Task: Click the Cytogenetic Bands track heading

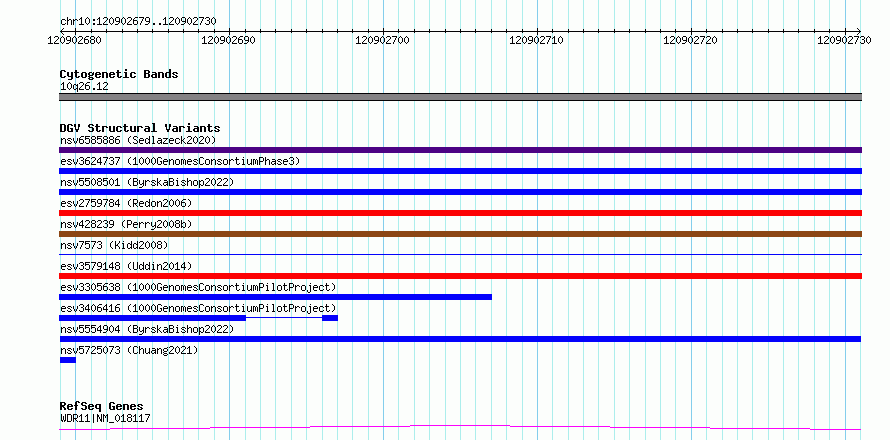Action: [119, 74]
